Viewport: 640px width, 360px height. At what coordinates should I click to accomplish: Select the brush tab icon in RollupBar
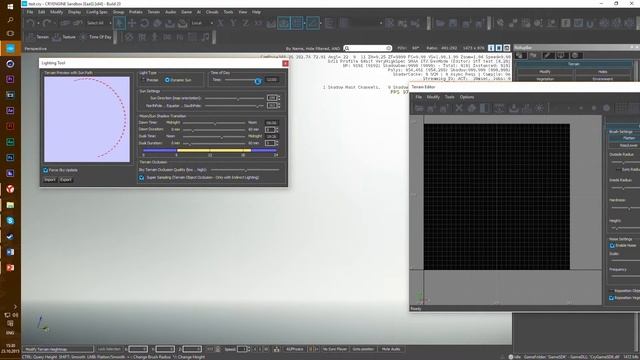(547, 56)
